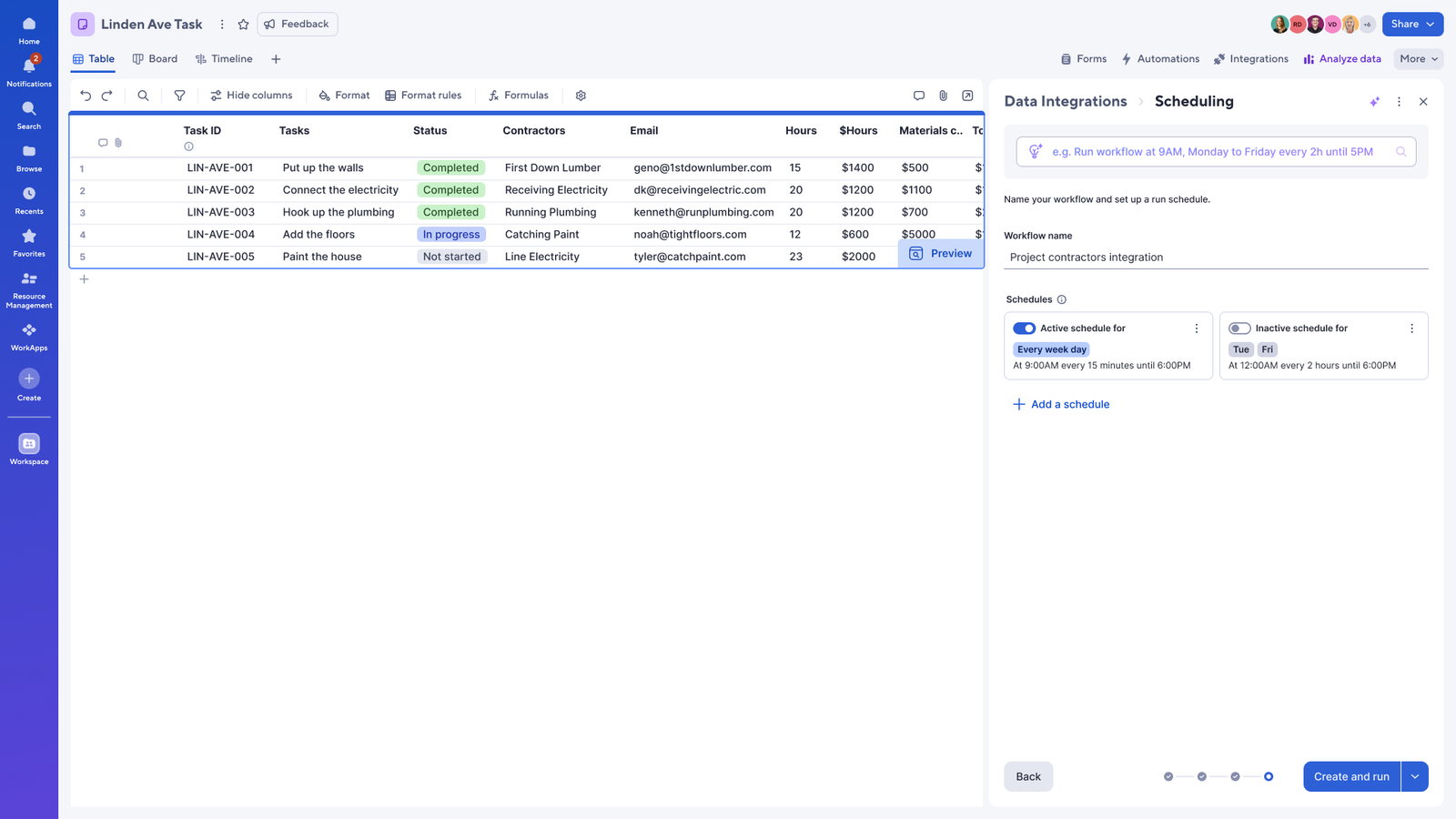Open the attachments paperclip icon in toolbar
The width and height of the screenshot is (1456, 819).
pyautogui.click(x=943, y=96)
